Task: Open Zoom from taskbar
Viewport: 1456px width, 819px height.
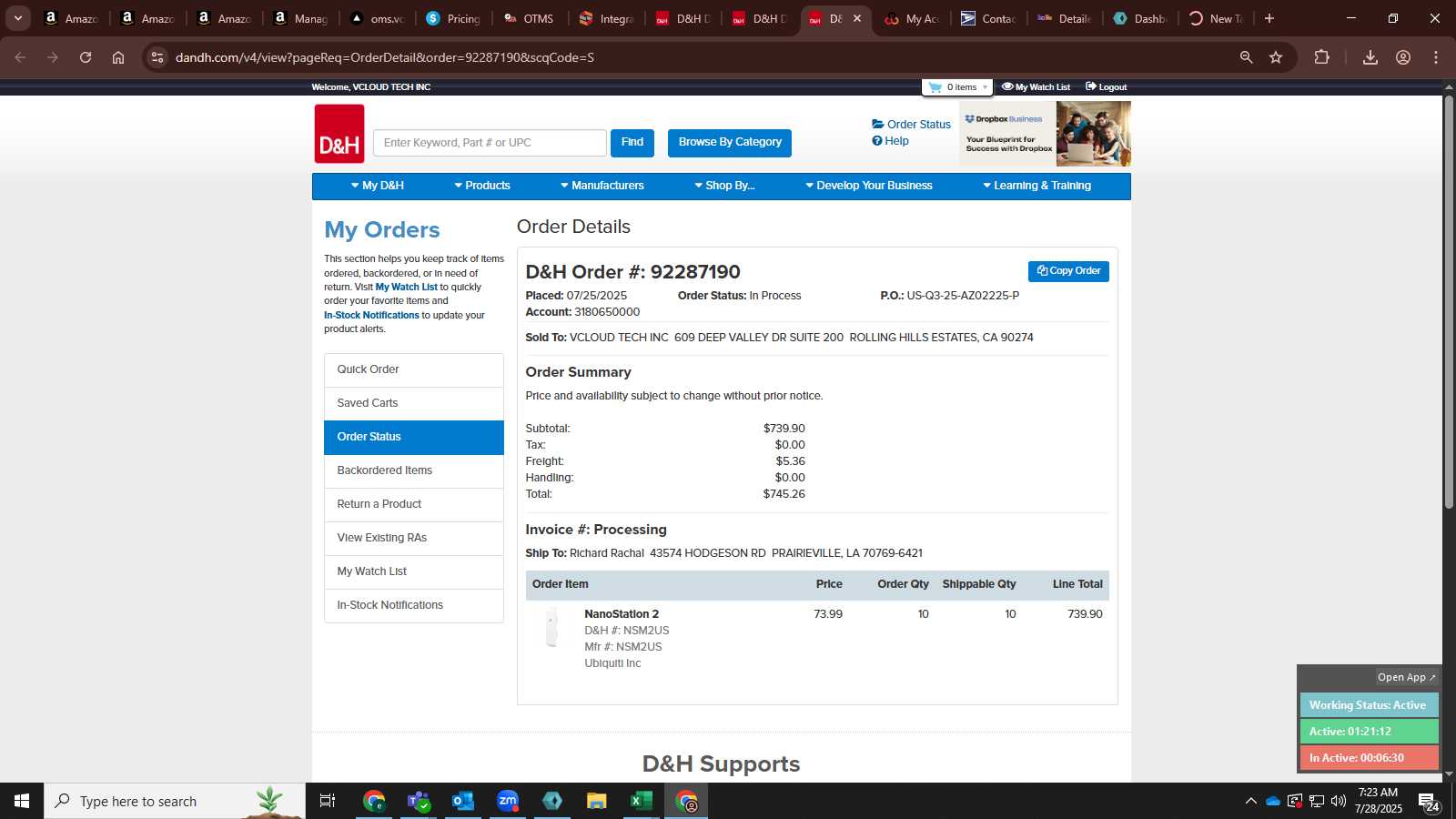Action: (x=508, y=801)
